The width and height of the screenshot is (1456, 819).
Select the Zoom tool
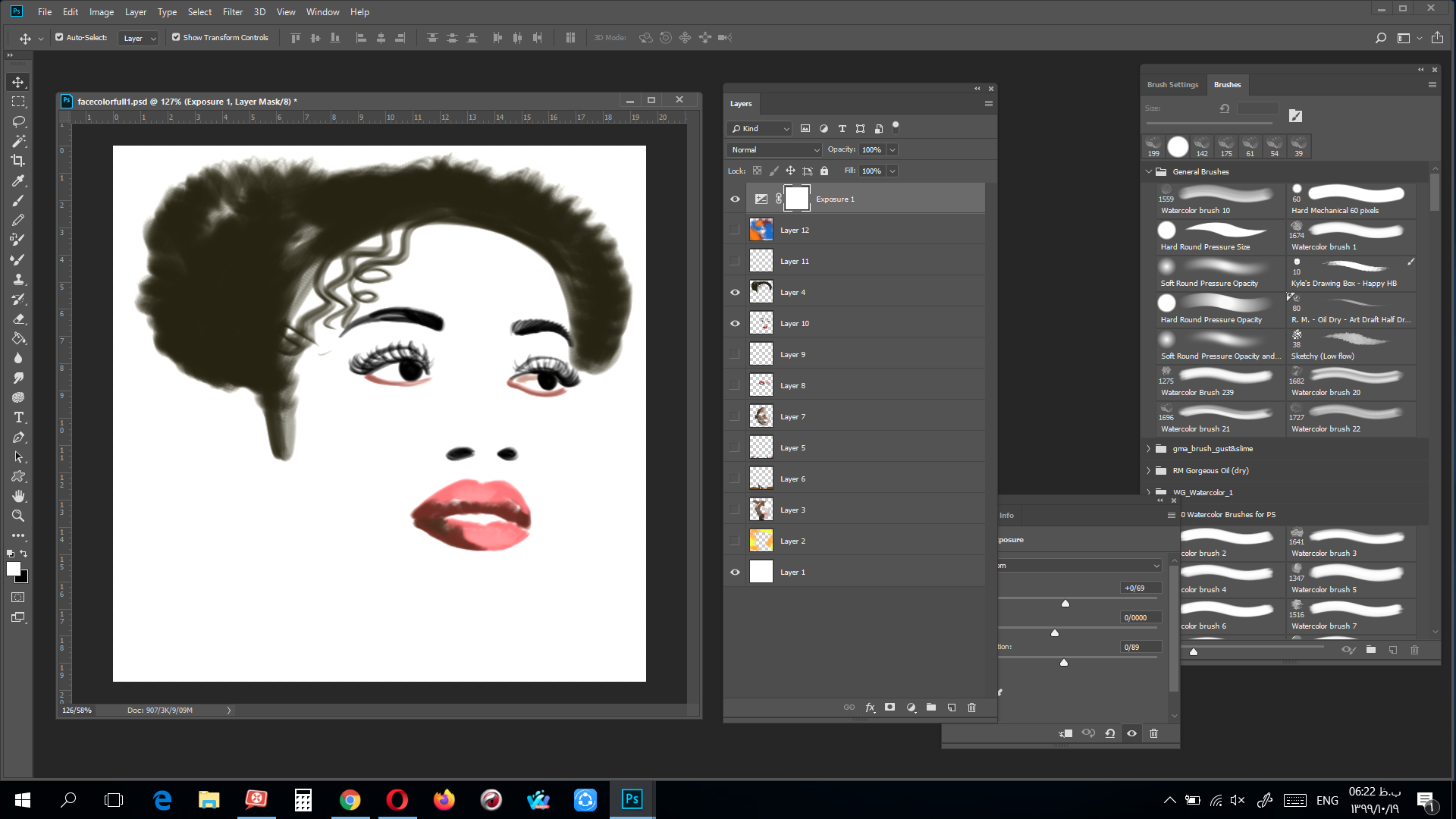click(18, 516)
